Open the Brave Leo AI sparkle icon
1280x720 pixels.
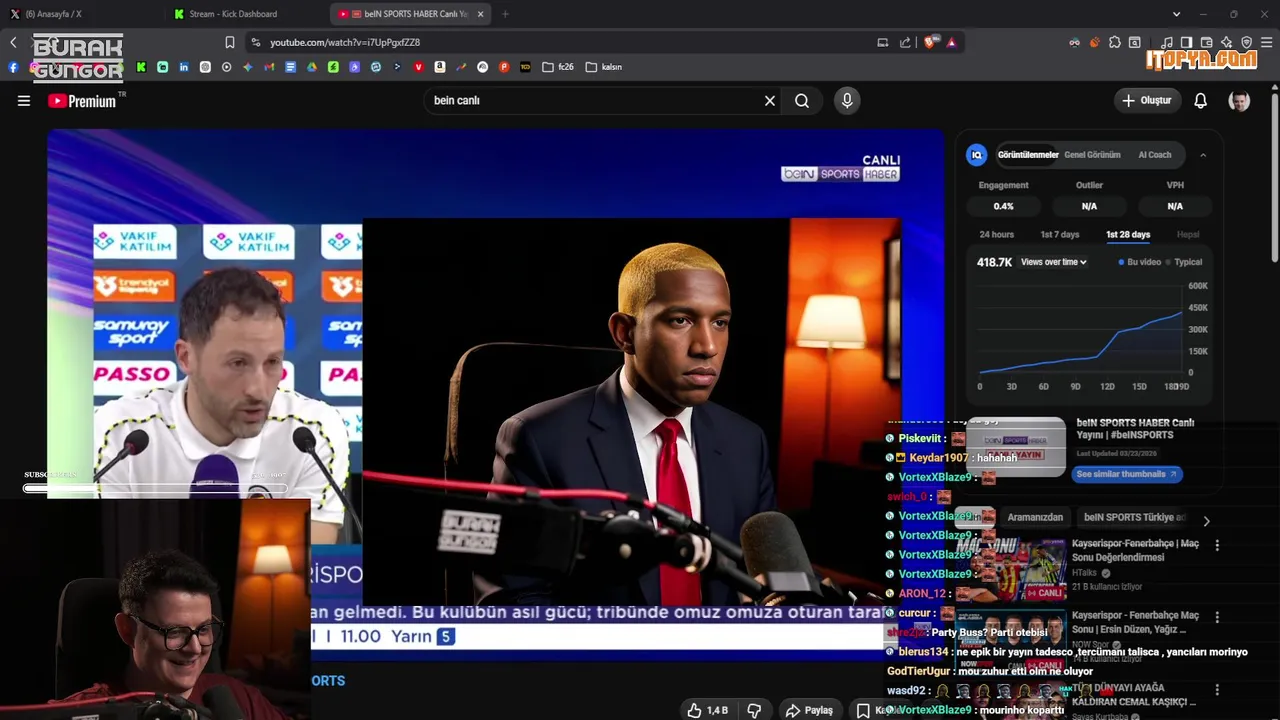(1227, 42)
